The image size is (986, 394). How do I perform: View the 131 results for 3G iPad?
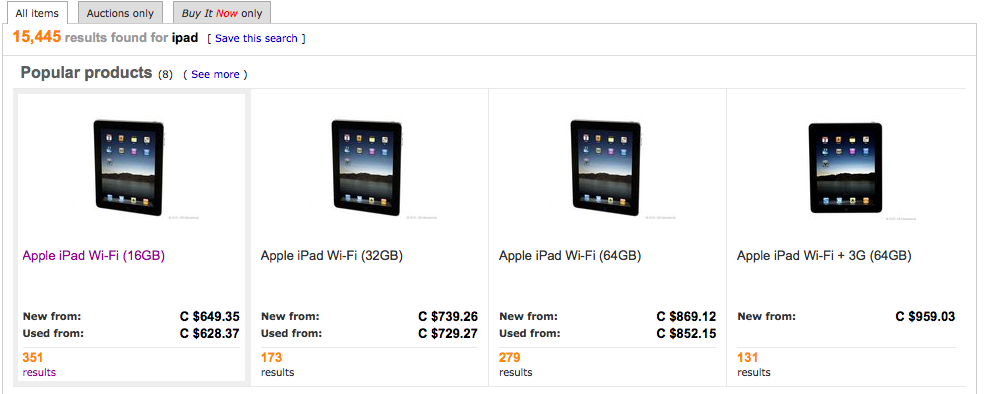click(x=754, y=364)
